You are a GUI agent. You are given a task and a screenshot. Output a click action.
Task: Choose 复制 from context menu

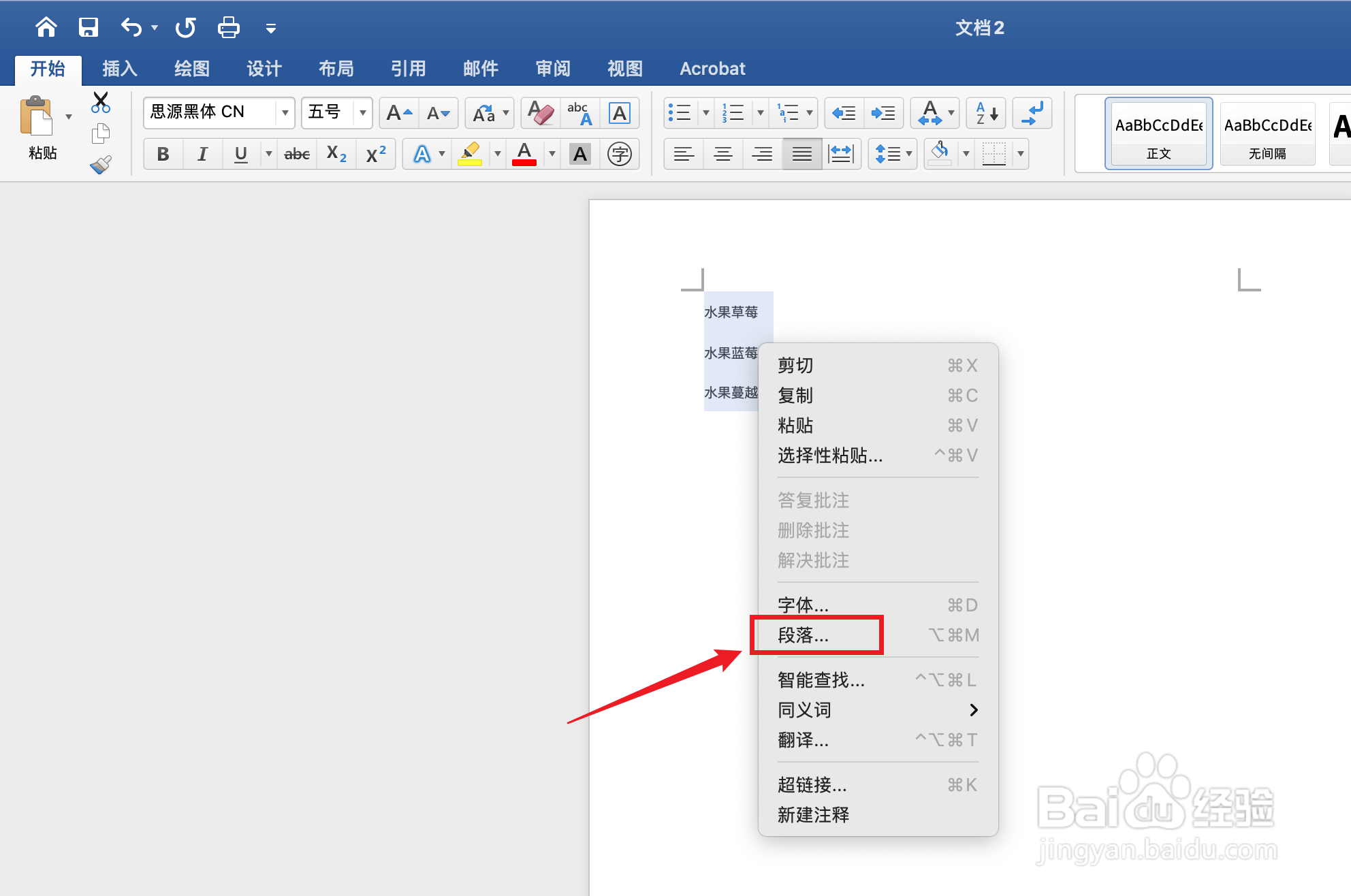(x=795, y=396)
